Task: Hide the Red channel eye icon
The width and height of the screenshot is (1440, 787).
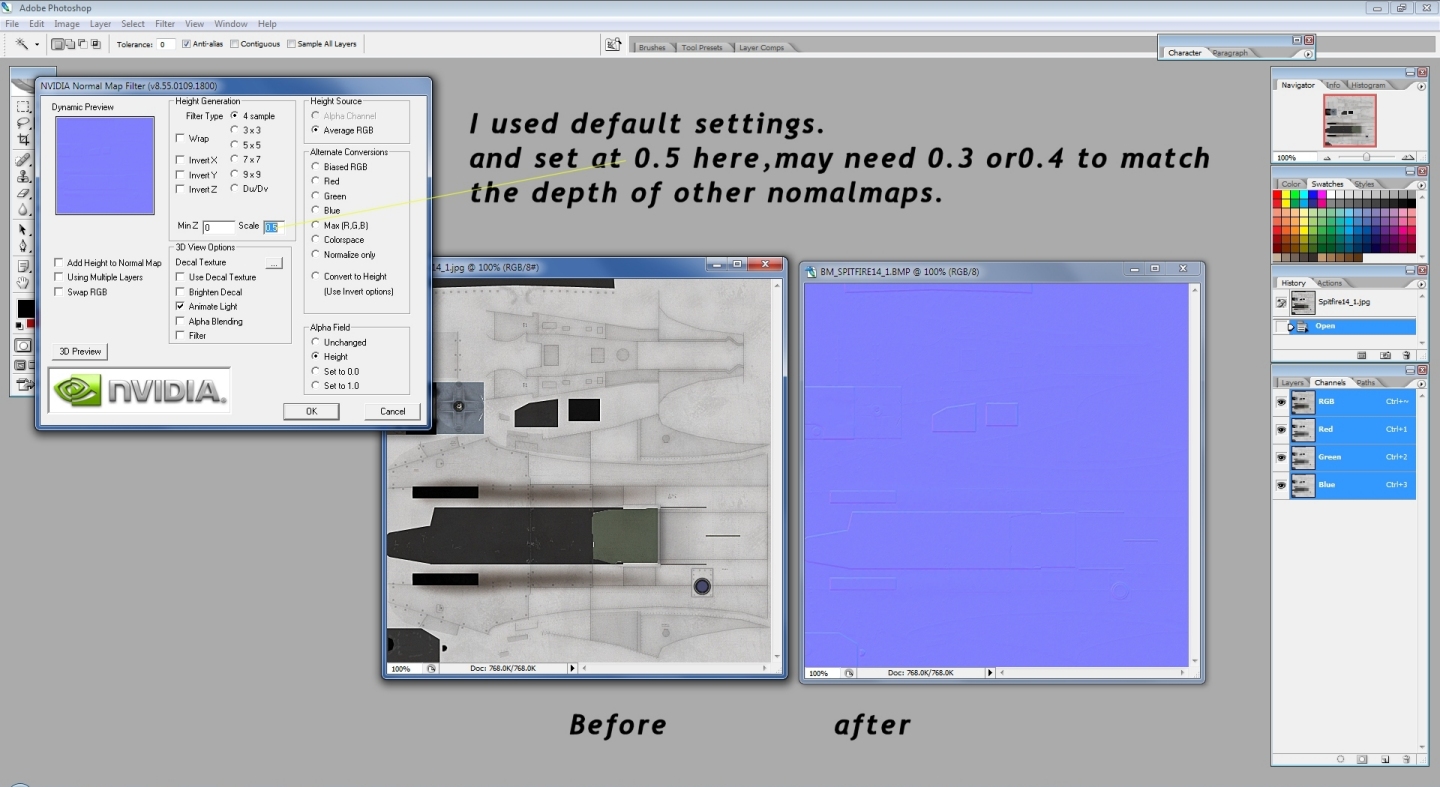Action: (1281, 429)
